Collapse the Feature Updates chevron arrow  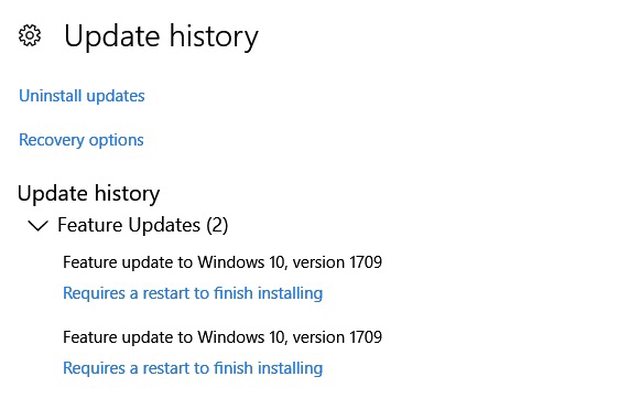[38, 225]
